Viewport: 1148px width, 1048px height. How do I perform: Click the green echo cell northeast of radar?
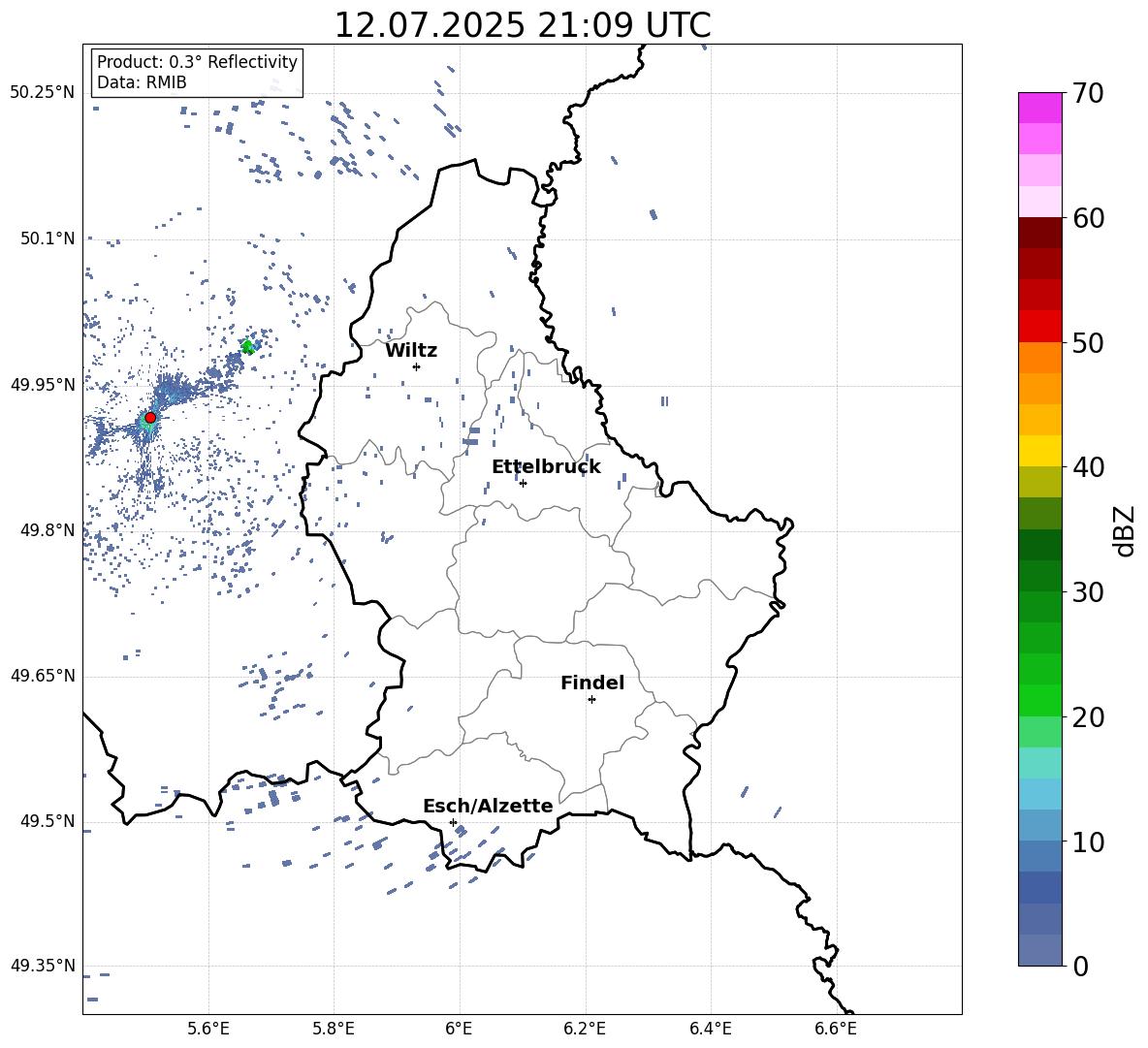click(x=248, y=346)
